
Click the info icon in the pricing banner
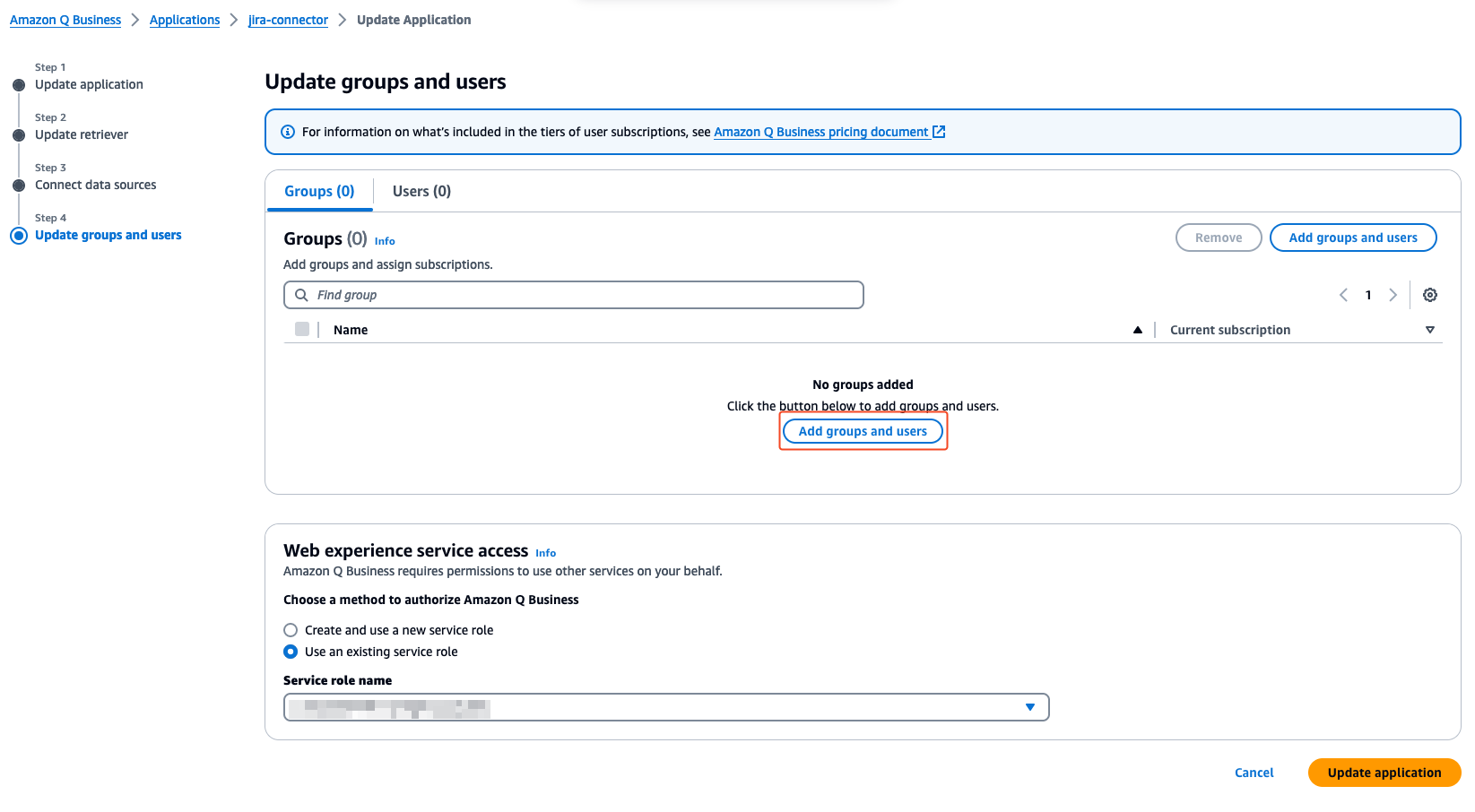[287, 131]
